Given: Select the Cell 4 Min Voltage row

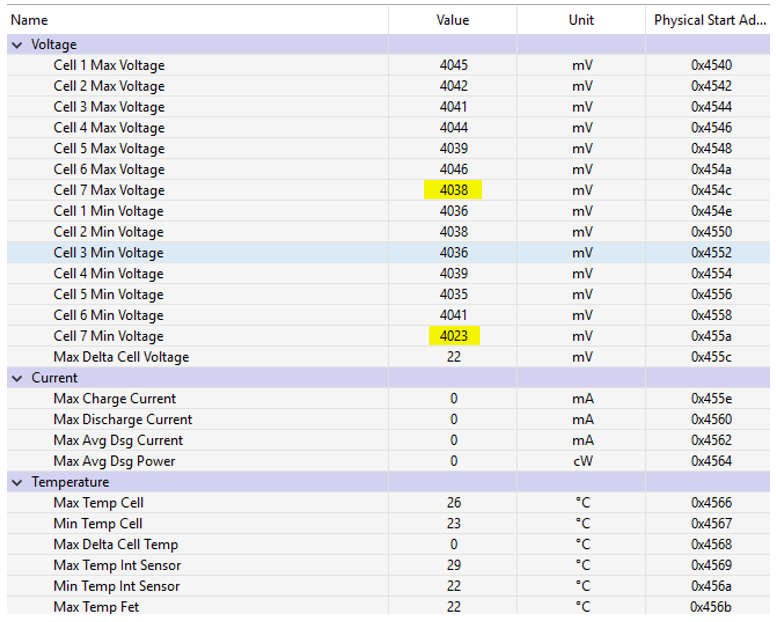Looking at the screenshot, I should 388,274.
